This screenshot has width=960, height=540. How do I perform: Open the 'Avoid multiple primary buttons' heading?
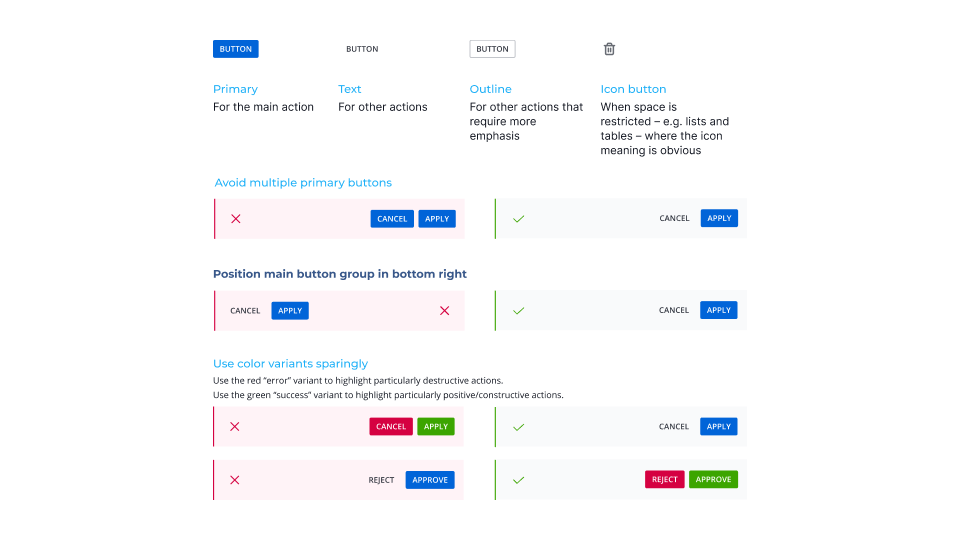[x=303, y=182]
